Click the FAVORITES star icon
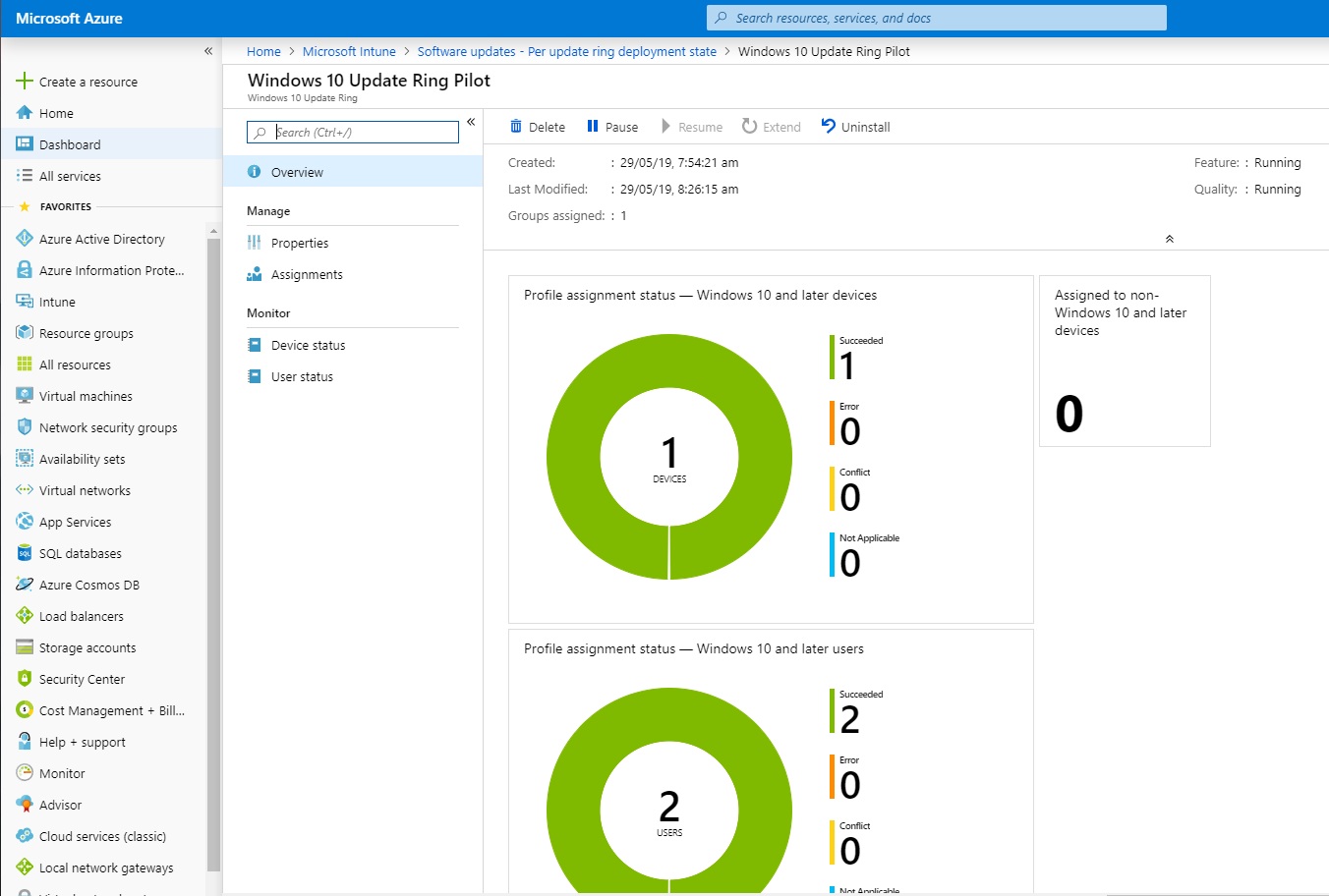 25,206
